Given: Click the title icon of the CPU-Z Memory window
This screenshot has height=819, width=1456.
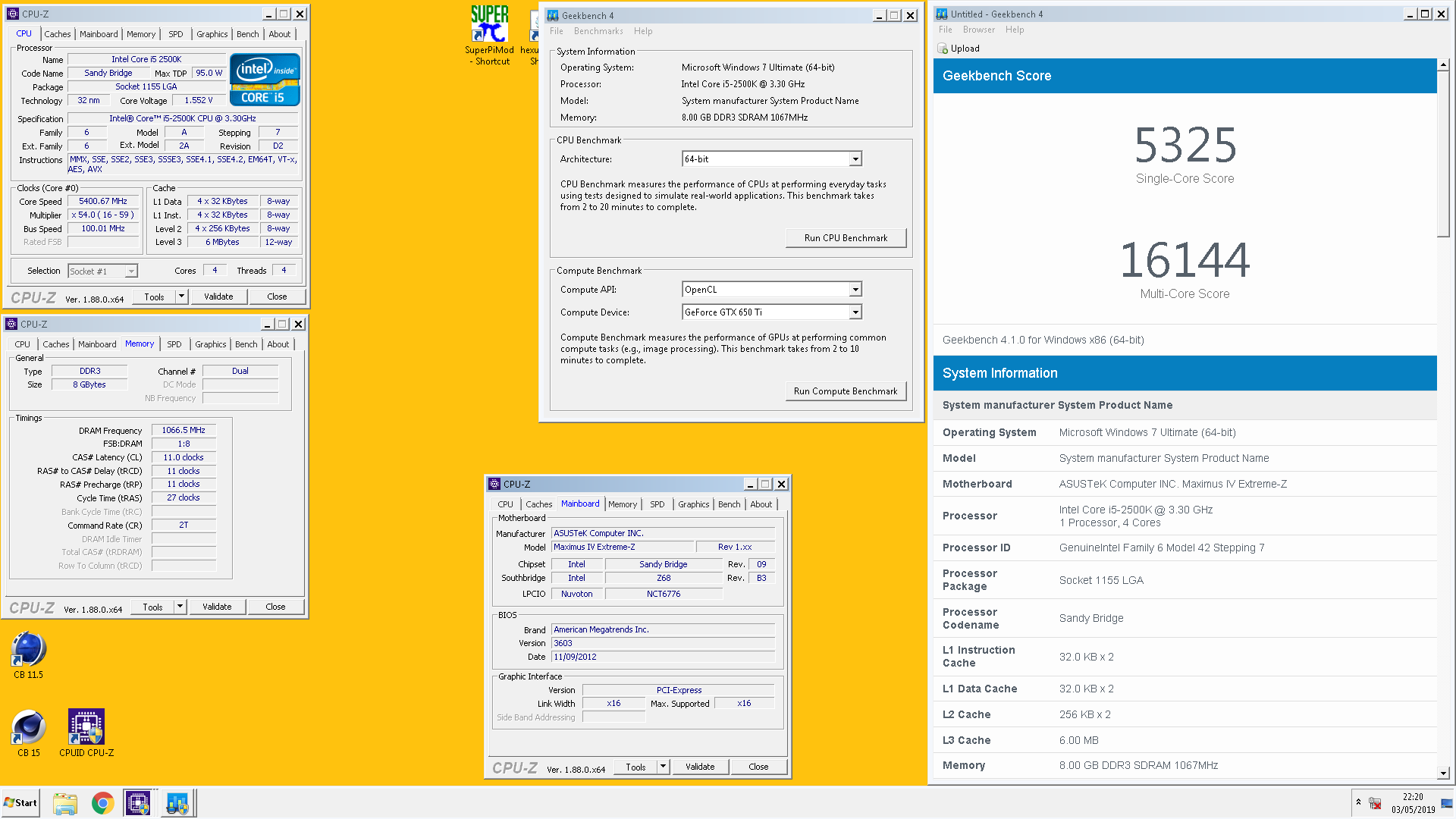Looking at the screenshot, I should (11, 324).
